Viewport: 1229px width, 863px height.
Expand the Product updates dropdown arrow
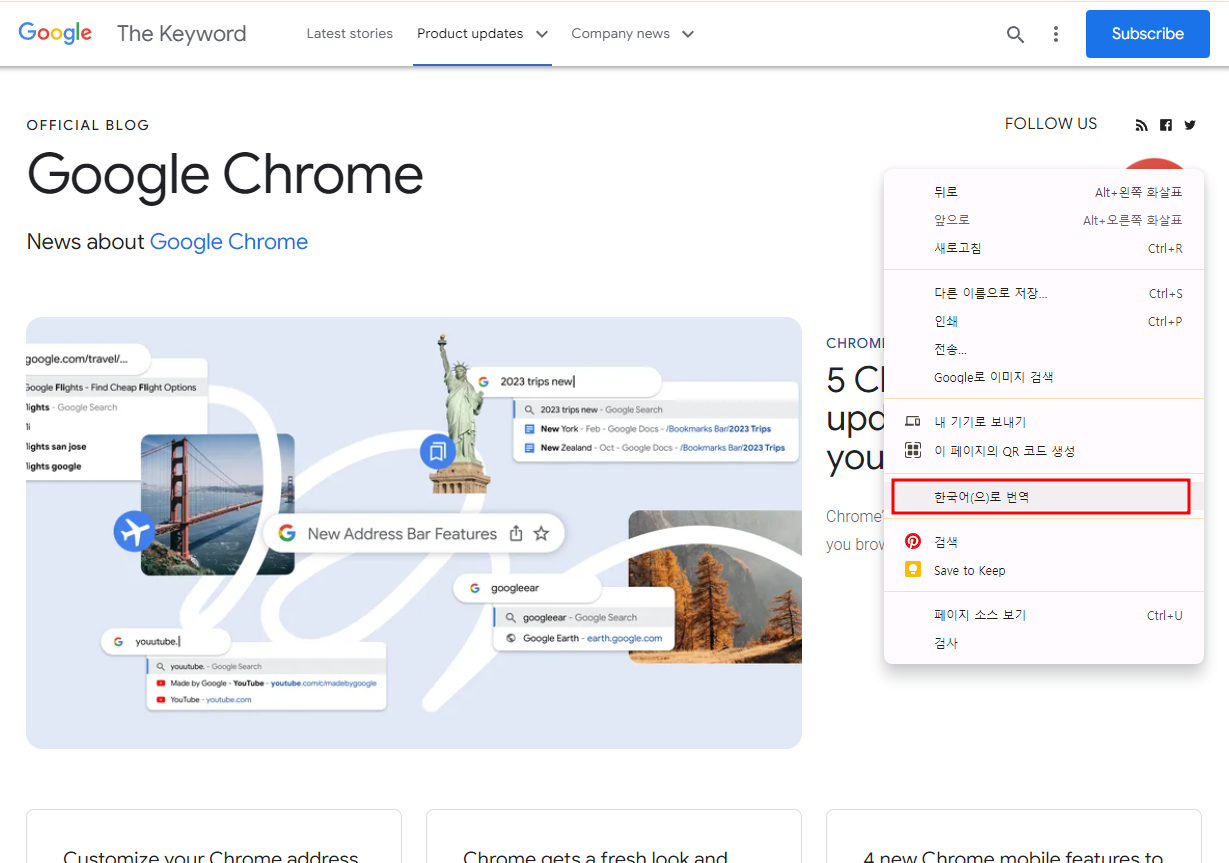[542, 34]
